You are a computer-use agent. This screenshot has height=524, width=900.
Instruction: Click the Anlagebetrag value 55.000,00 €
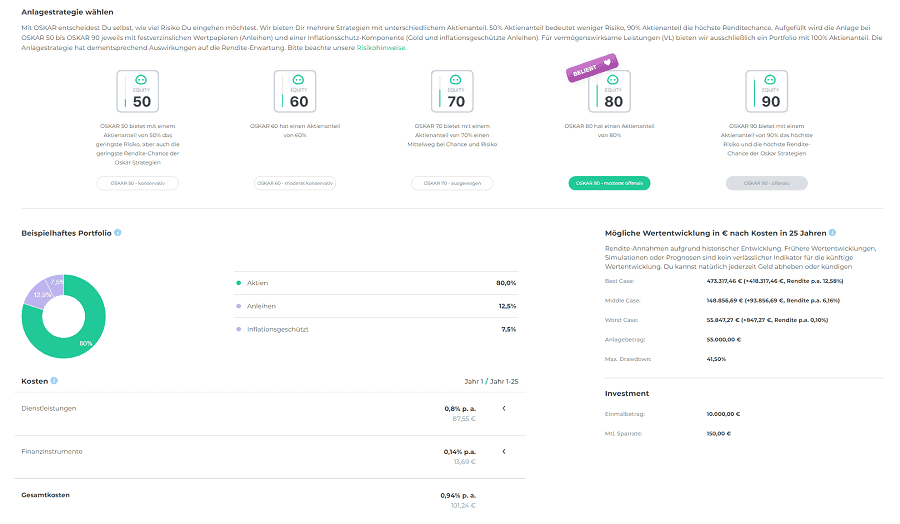pos(724,340)
